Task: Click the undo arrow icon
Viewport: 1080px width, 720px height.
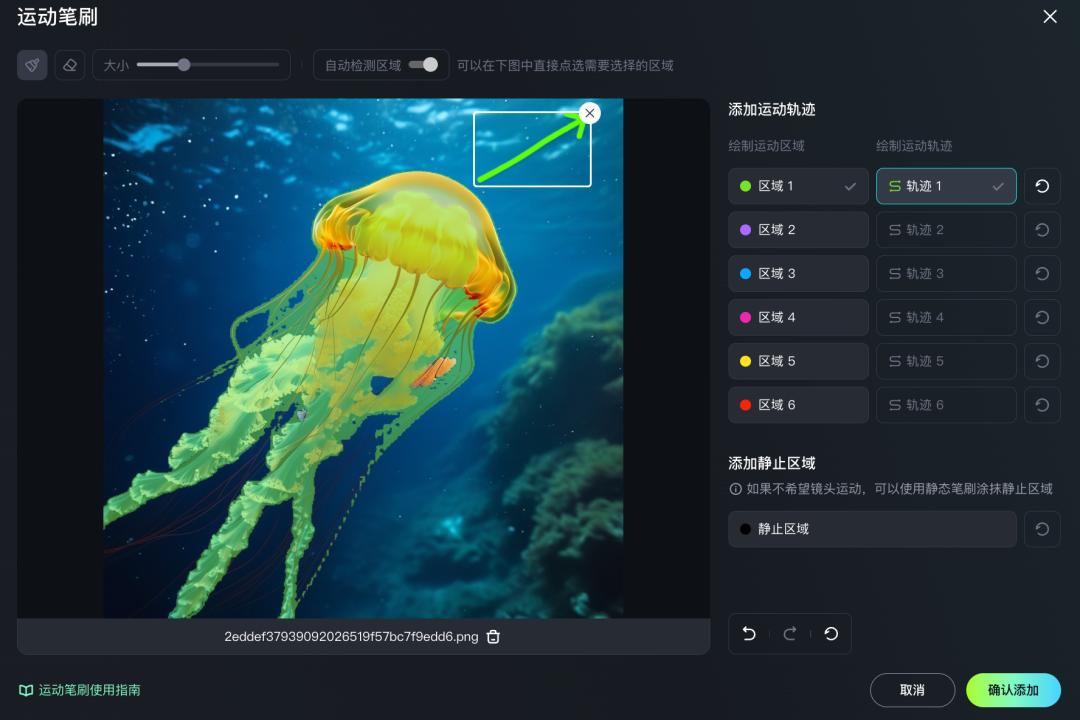Action: click(x=749, y=634)
